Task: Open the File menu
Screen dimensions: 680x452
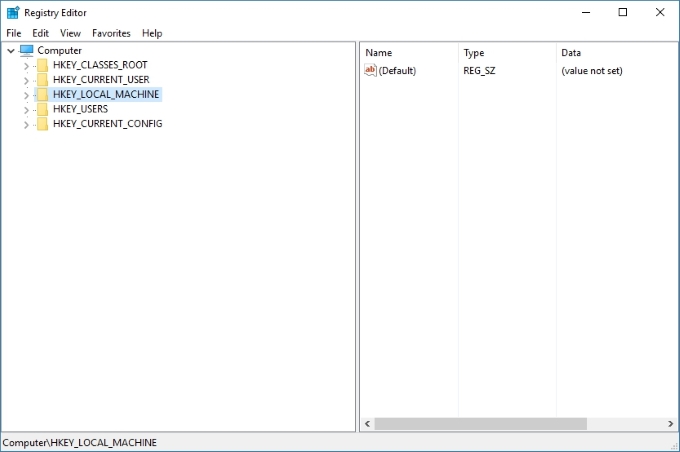Action: point(14,33)
